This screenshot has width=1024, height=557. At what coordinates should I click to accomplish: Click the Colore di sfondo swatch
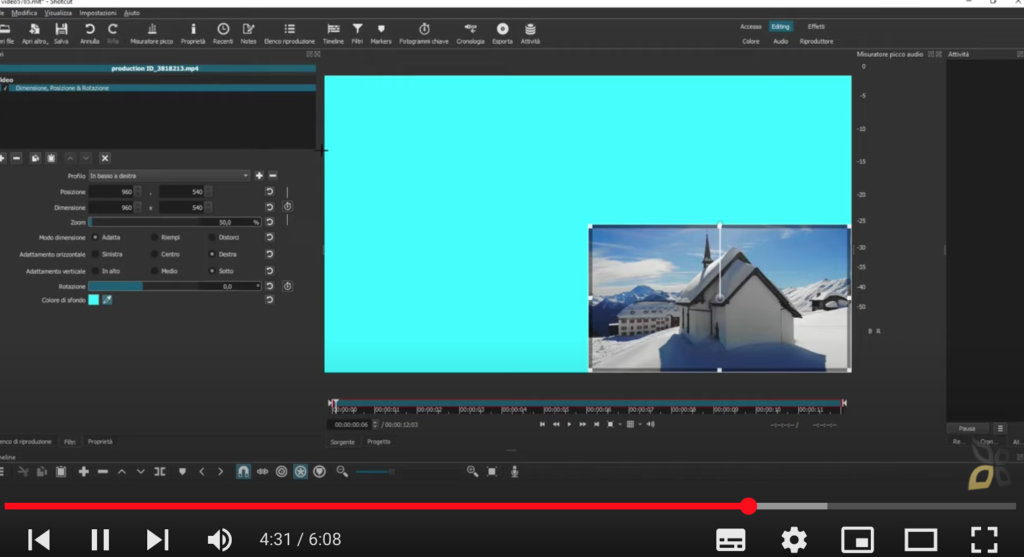tap(93, 300)
